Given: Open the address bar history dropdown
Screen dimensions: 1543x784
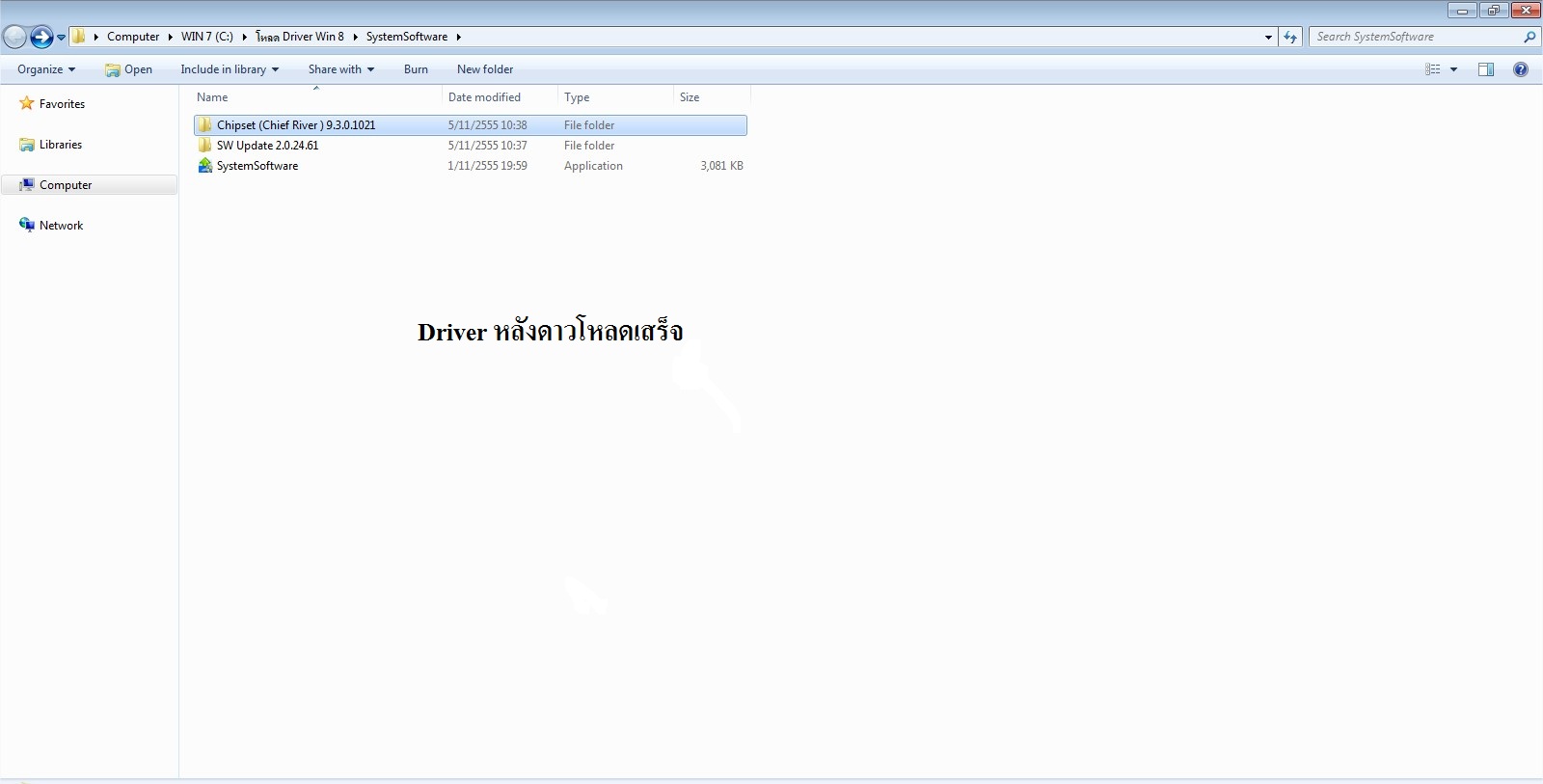Looking at the screenshot, I should tap(1268, 37).
